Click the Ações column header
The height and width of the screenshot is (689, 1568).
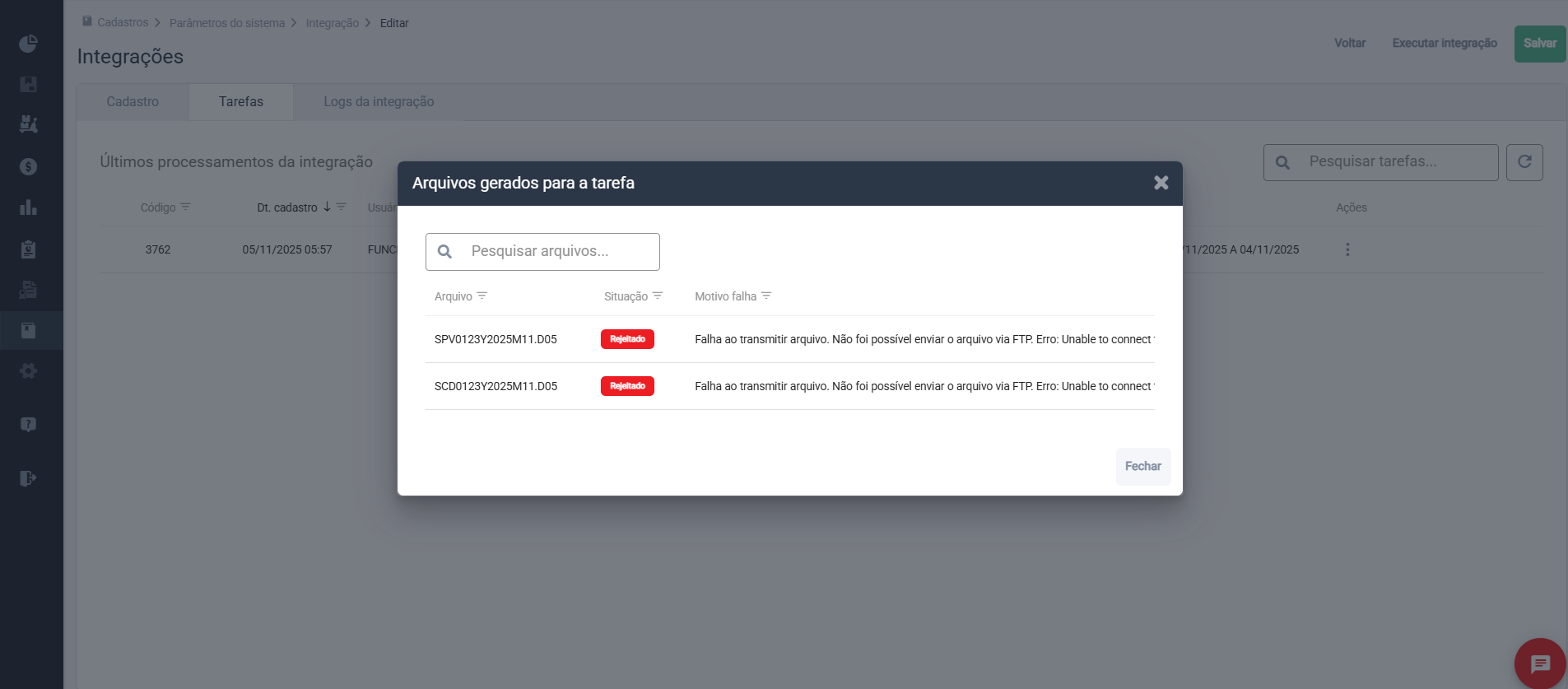click(x=1352, y=207)
